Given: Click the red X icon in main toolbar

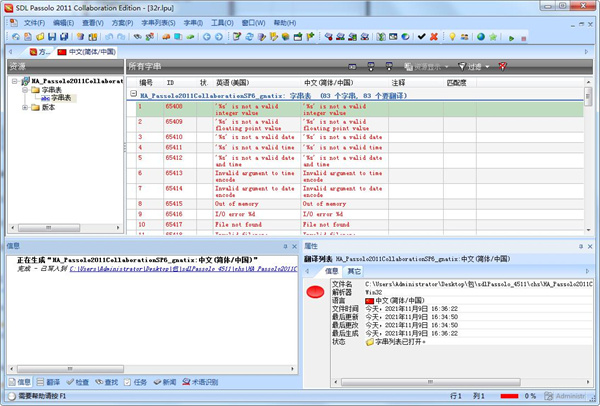Looking at the screenshot, I should click(434, 37).
